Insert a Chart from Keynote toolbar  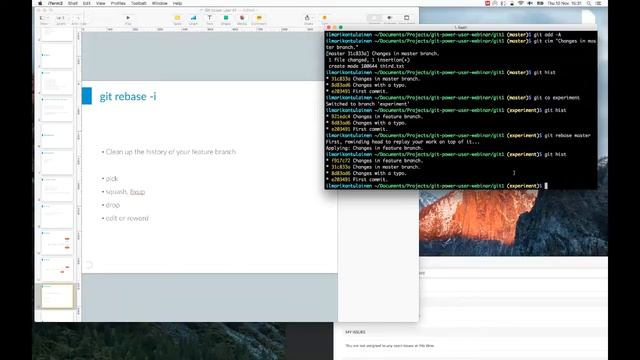click(x=193, y=18)
